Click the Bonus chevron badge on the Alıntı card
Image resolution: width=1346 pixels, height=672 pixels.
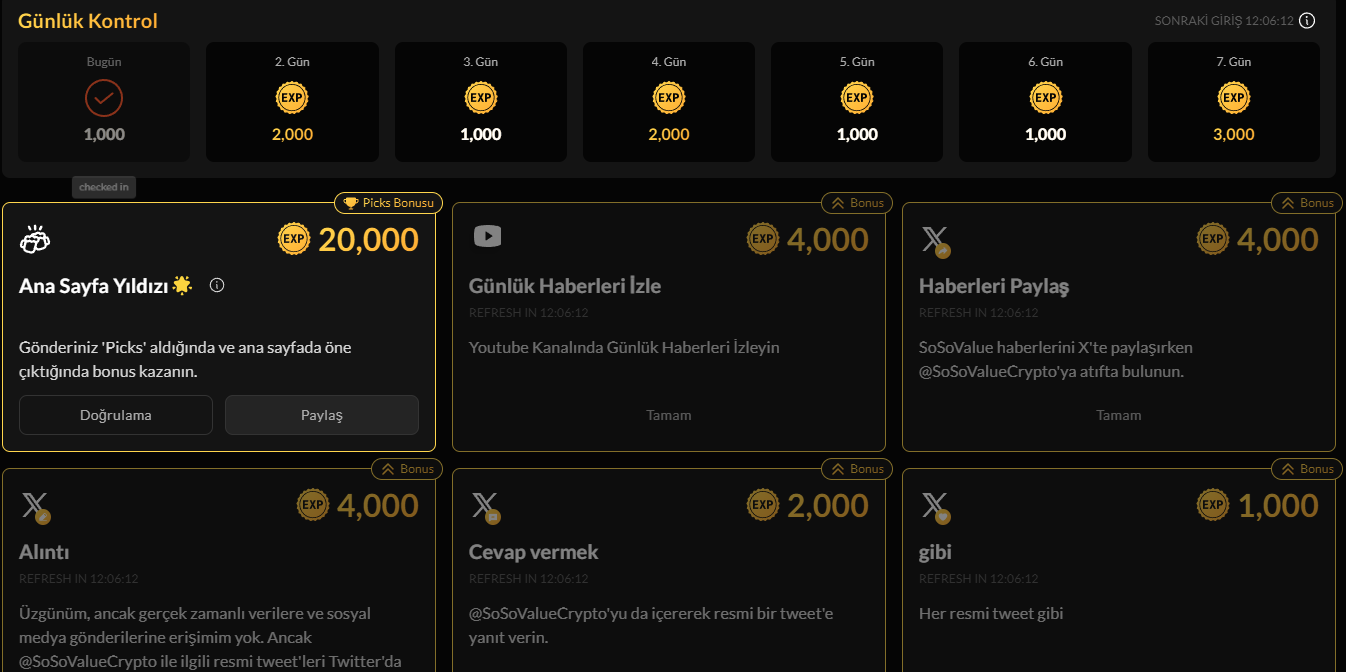[x=407, y=469]
